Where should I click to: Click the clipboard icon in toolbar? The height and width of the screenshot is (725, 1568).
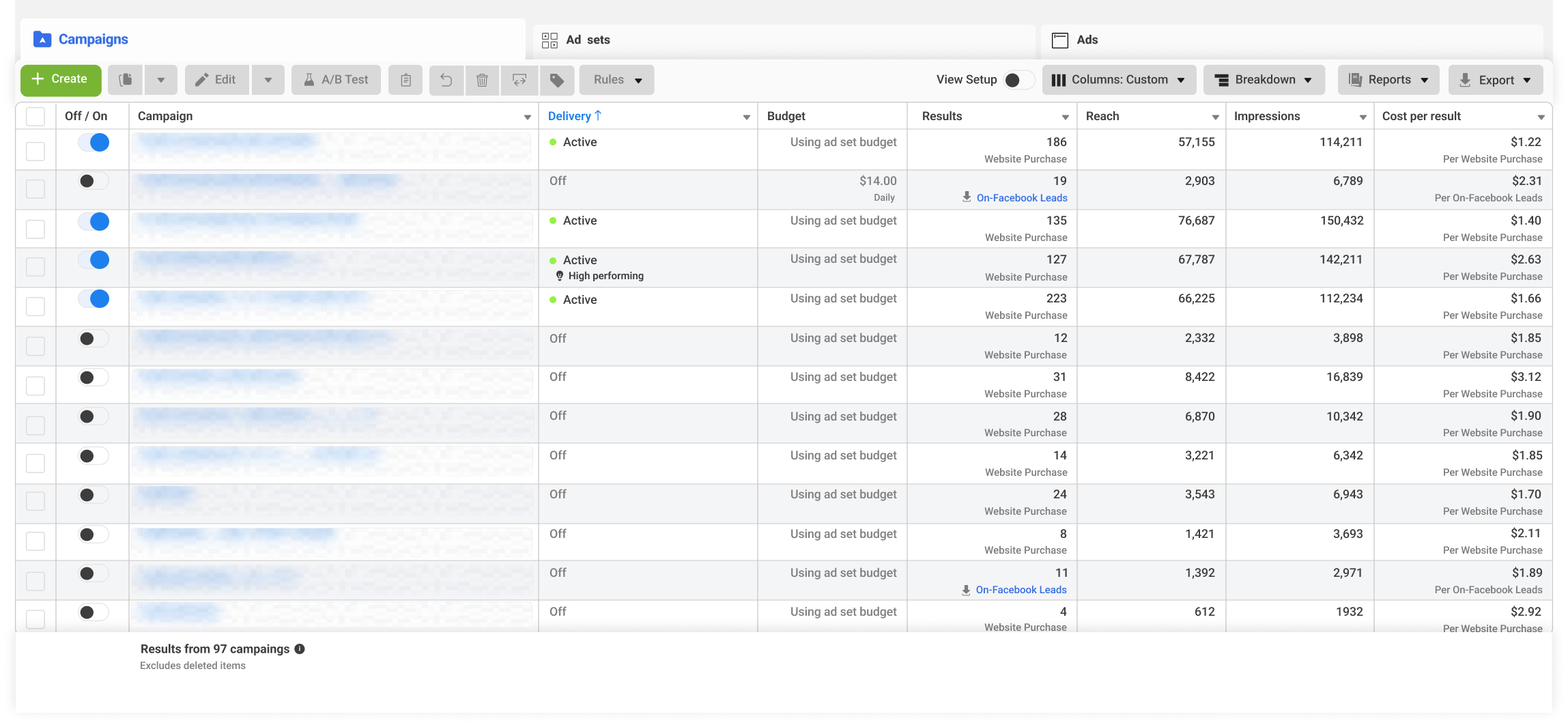coord(405,80)
